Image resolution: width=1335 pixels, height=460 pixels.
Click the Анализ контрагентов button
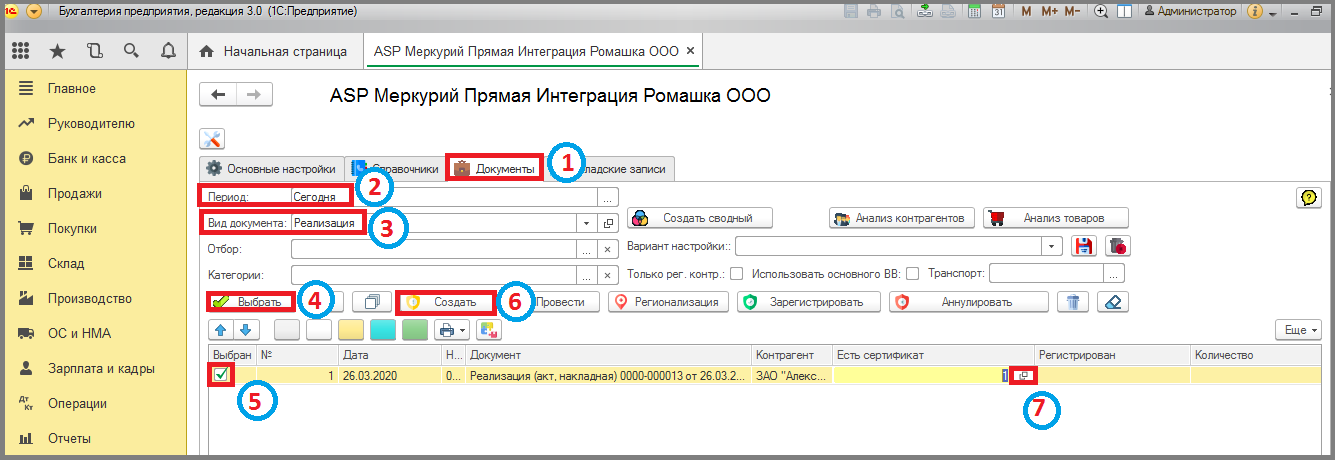(901, 218)
